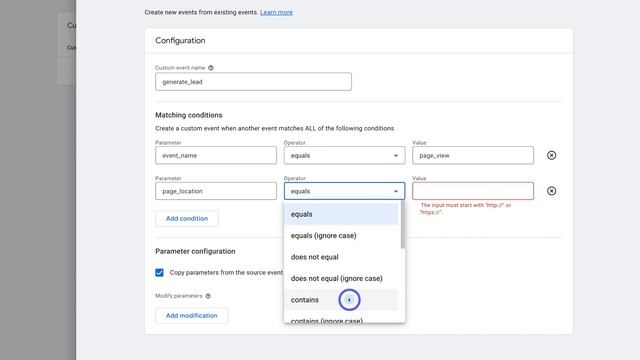
Task: Choose 'equals' from the operator list
Action: tap(341, 214)
